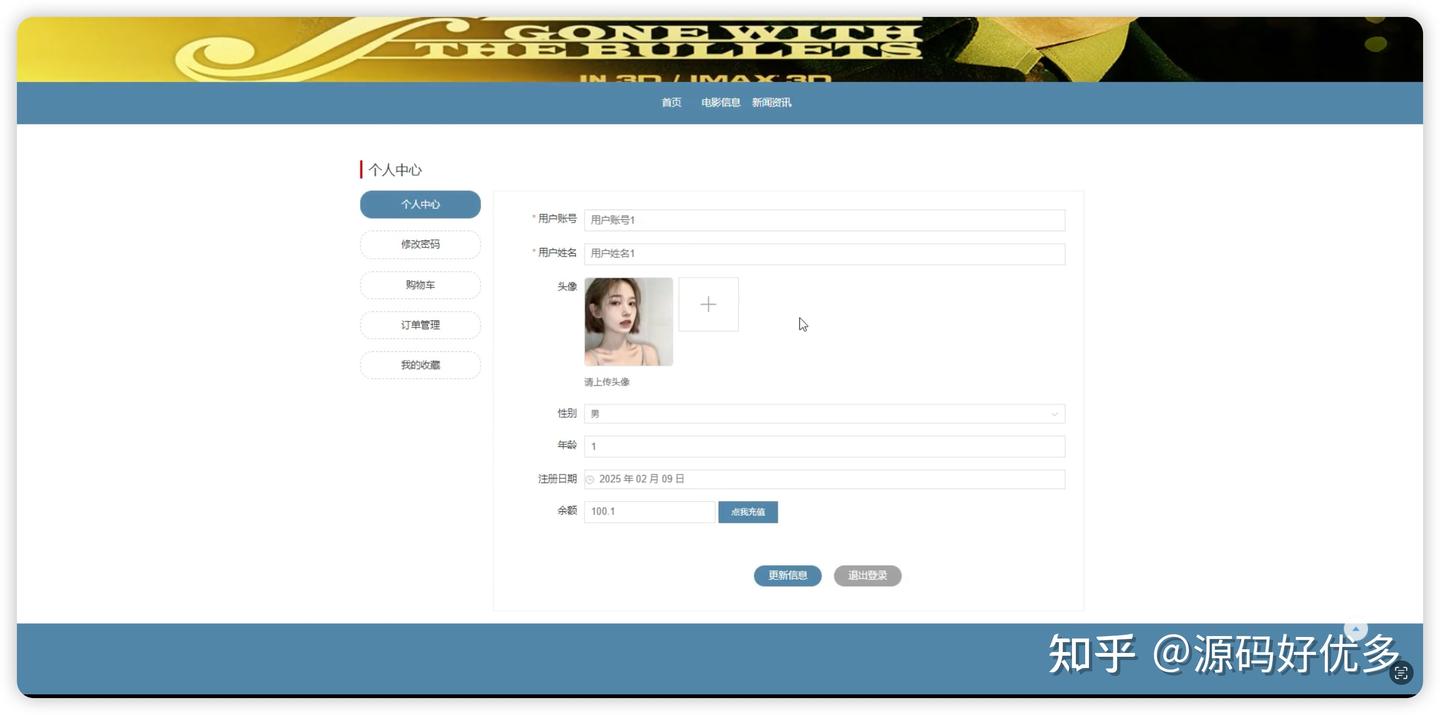Click the dropdown arrow in the 性别 field

(x=1053, y=413)
